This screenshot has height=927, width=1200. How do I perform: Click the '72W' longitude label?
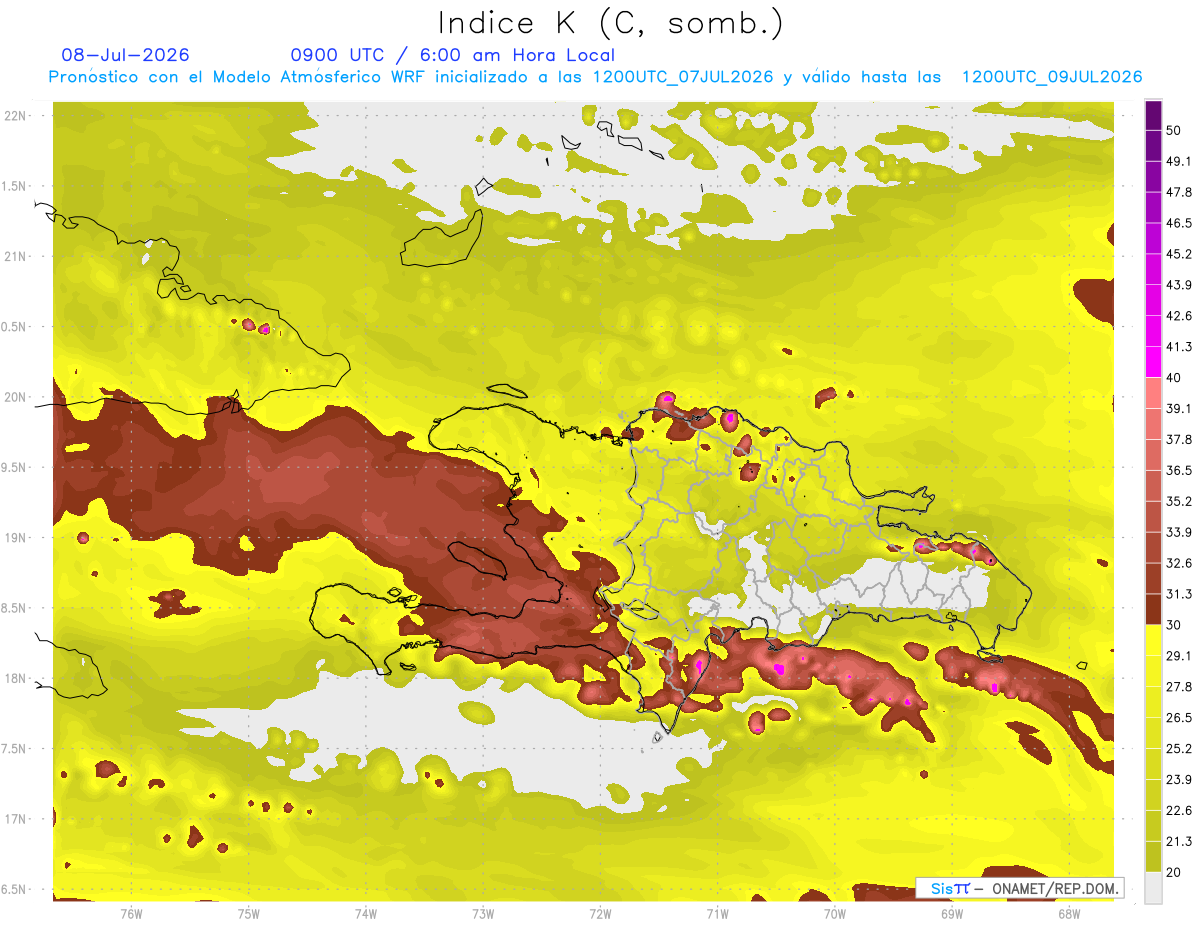600,913
